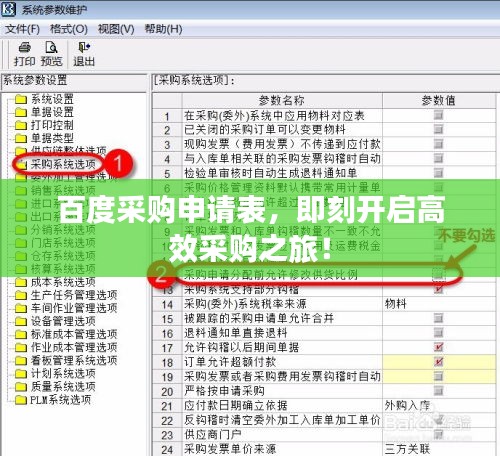The height and width of the screenshot is (456, 500).
Task: Open 采购(委外)系统税率来源 value dropdown 物料
Action: click(439, 304)
